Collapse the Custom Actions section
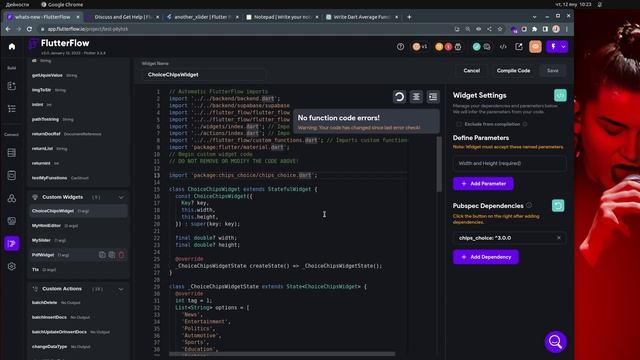 click(121, 289)
